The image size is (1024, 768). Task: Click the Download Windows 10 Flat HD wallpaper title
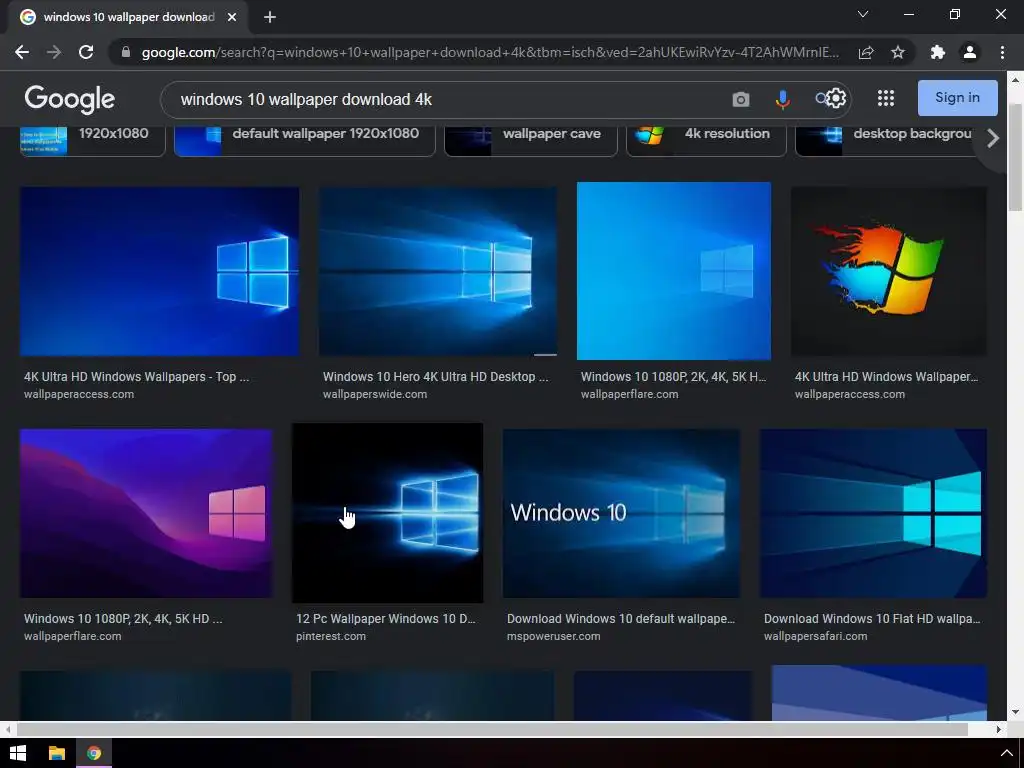pyautogui.click(x=872, y=618)
